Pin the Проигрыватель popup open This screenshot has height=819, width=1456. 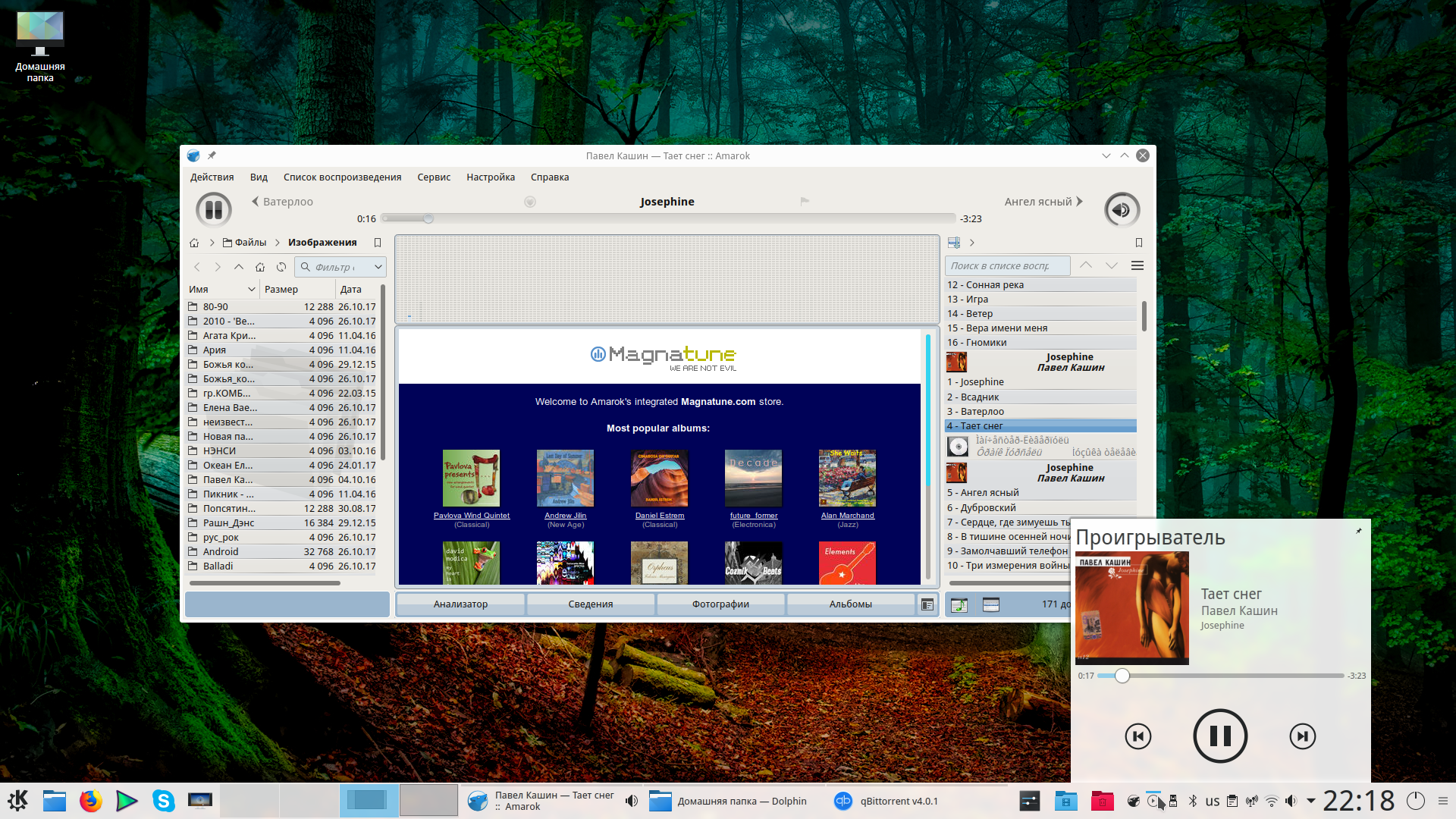(x=1358, y=531)
